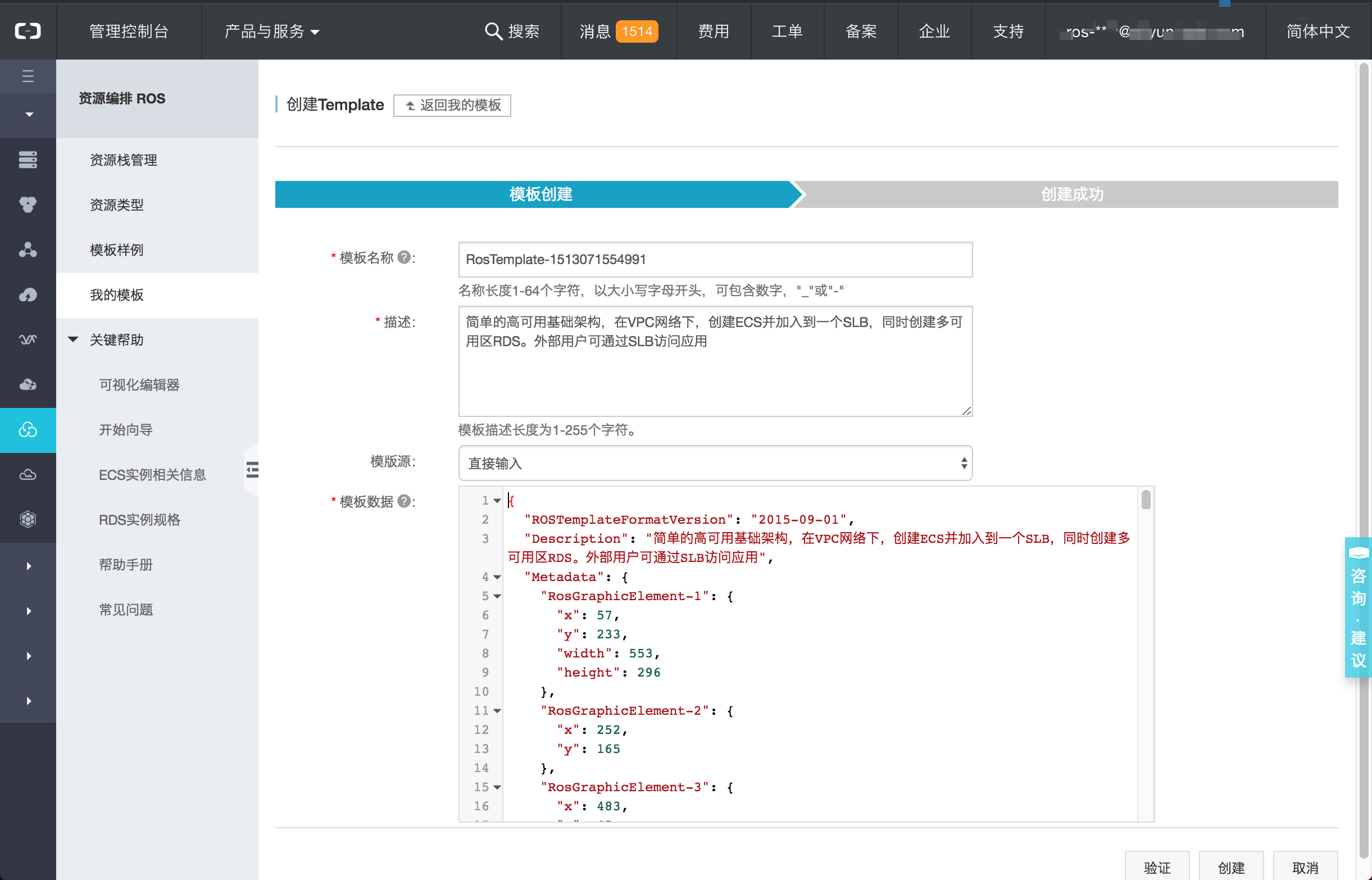1372x880 pixels.
Task: Expand the second collapsed sidebar group arrow
Action: point(29,611)
